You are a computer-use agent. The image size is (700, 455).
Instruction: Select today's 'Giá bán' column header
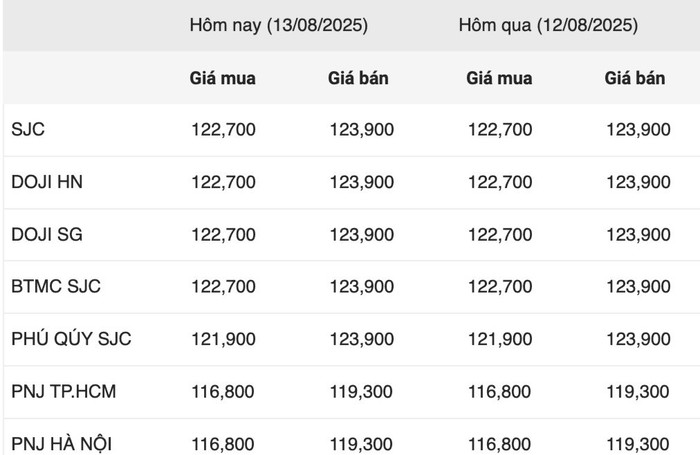358,78
